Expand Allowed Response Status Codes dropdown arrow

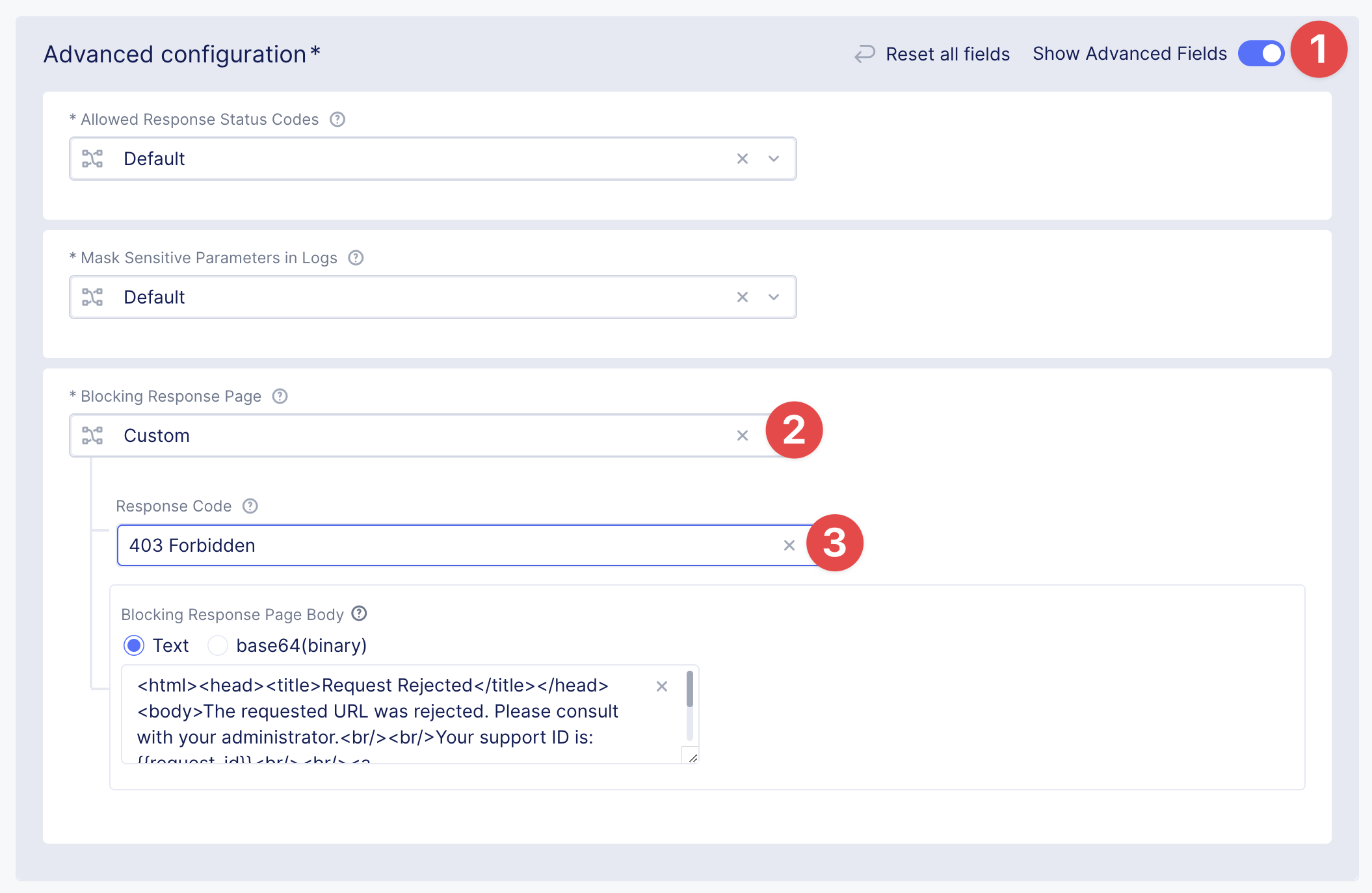tap(773, 159)
